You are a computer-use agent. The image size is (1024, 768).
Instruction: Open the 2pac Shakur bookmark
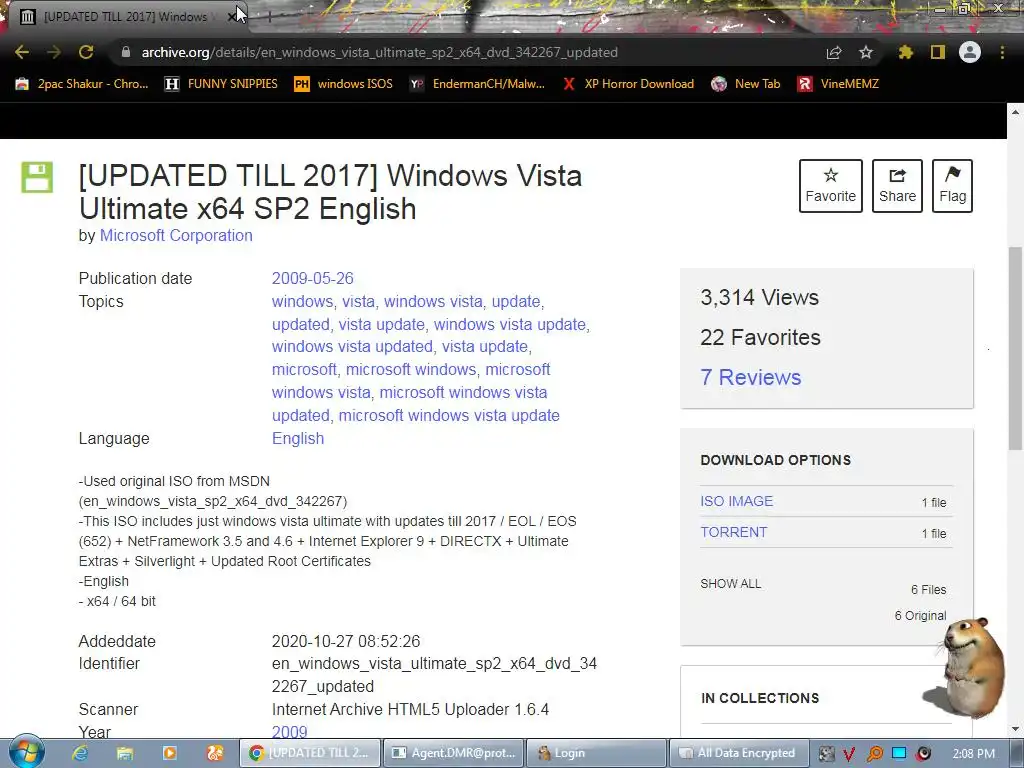(x=82, y=84)
